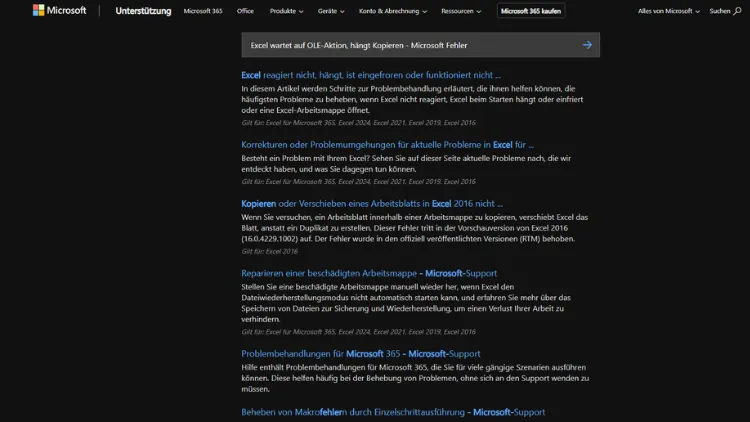
Task: Expand the Geräte dropdown
Action: click(331, 11)
